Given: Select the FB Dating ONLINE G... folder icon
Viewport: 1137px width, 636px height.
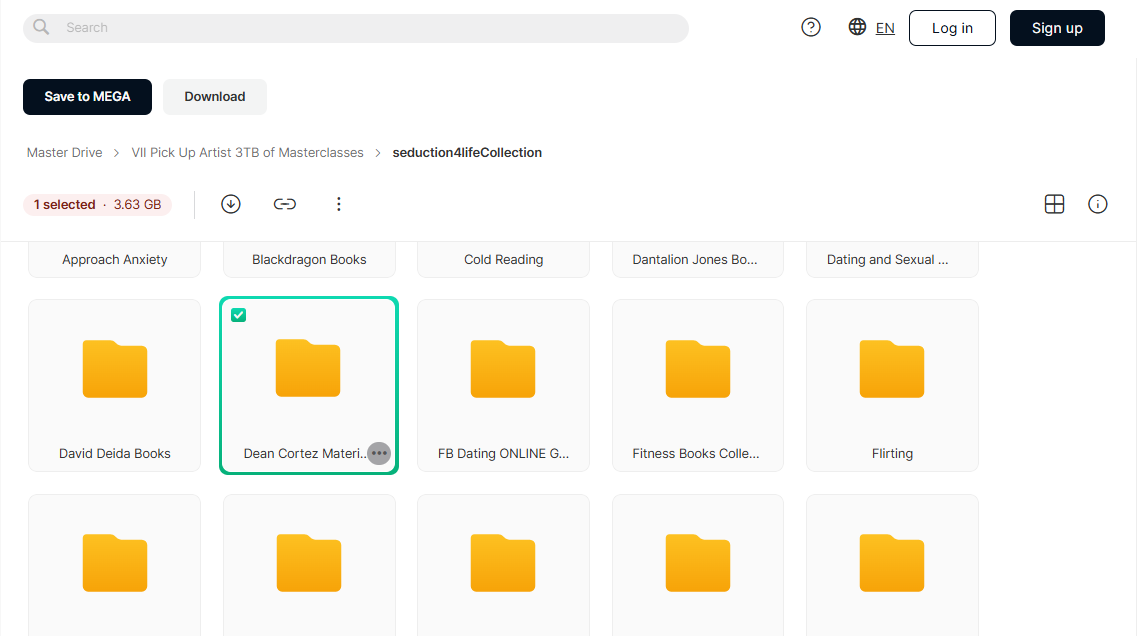Looking at the screenshot, I should point(503,369).
